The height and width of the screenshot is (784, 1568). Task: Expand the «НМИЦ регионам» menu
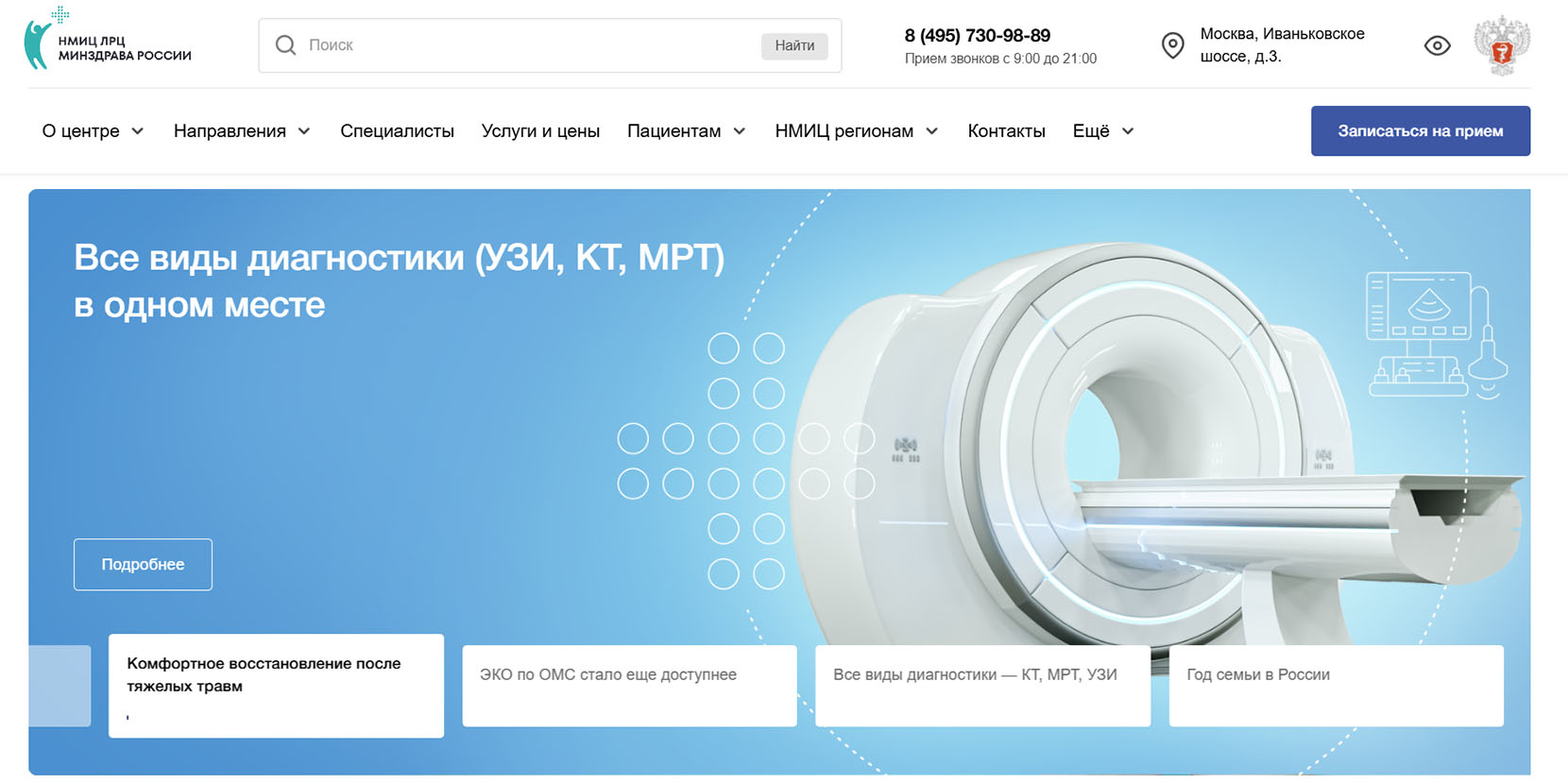pyautogui.click(x=856, y=131)
